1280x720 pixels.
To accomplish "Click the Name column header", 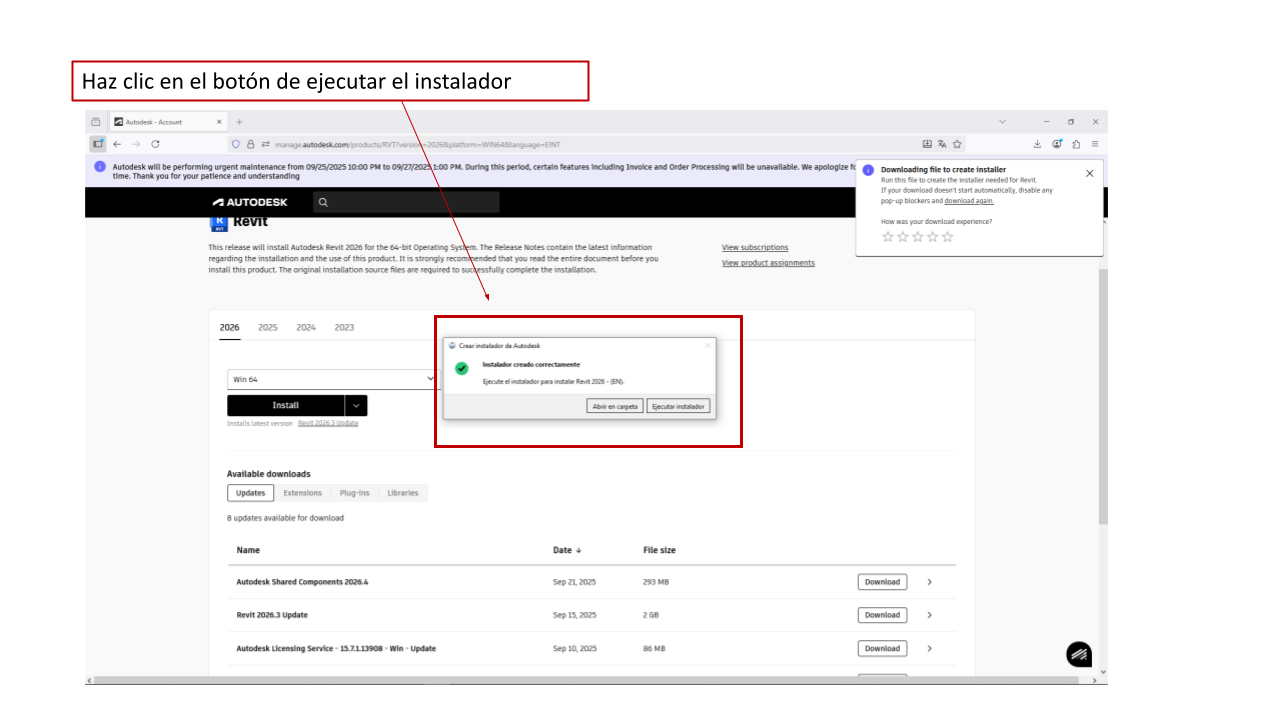I will (248, 550).
